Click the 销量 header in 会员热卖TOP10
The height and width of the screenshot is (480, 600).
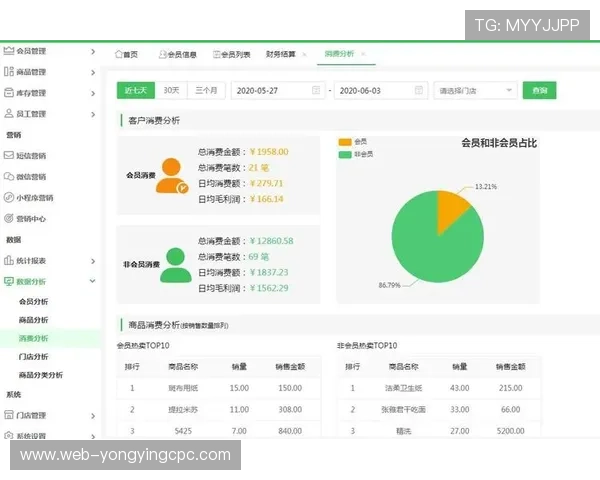click(x=239, y=367)
